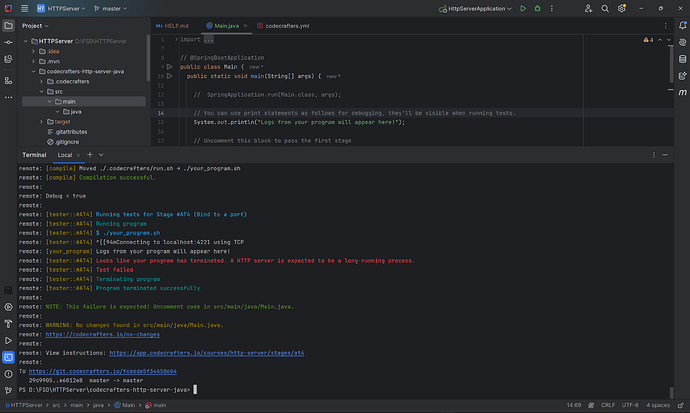Close the Local terminal tab

[78, 155]
